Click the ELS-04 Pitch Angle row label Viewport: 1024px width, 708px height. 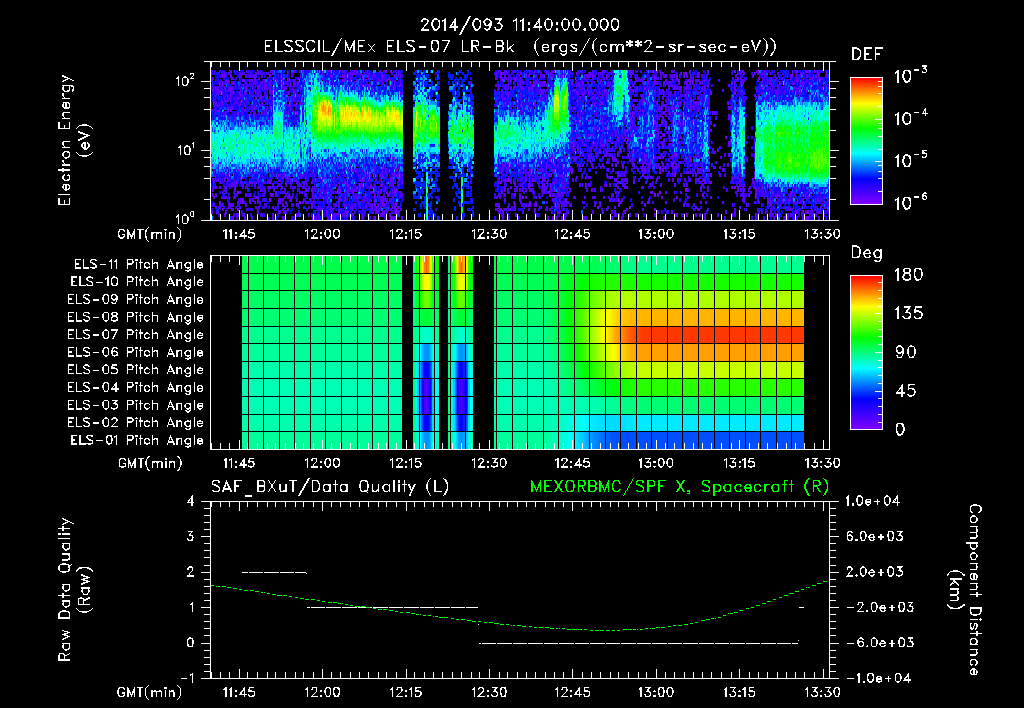pos(136,387)
